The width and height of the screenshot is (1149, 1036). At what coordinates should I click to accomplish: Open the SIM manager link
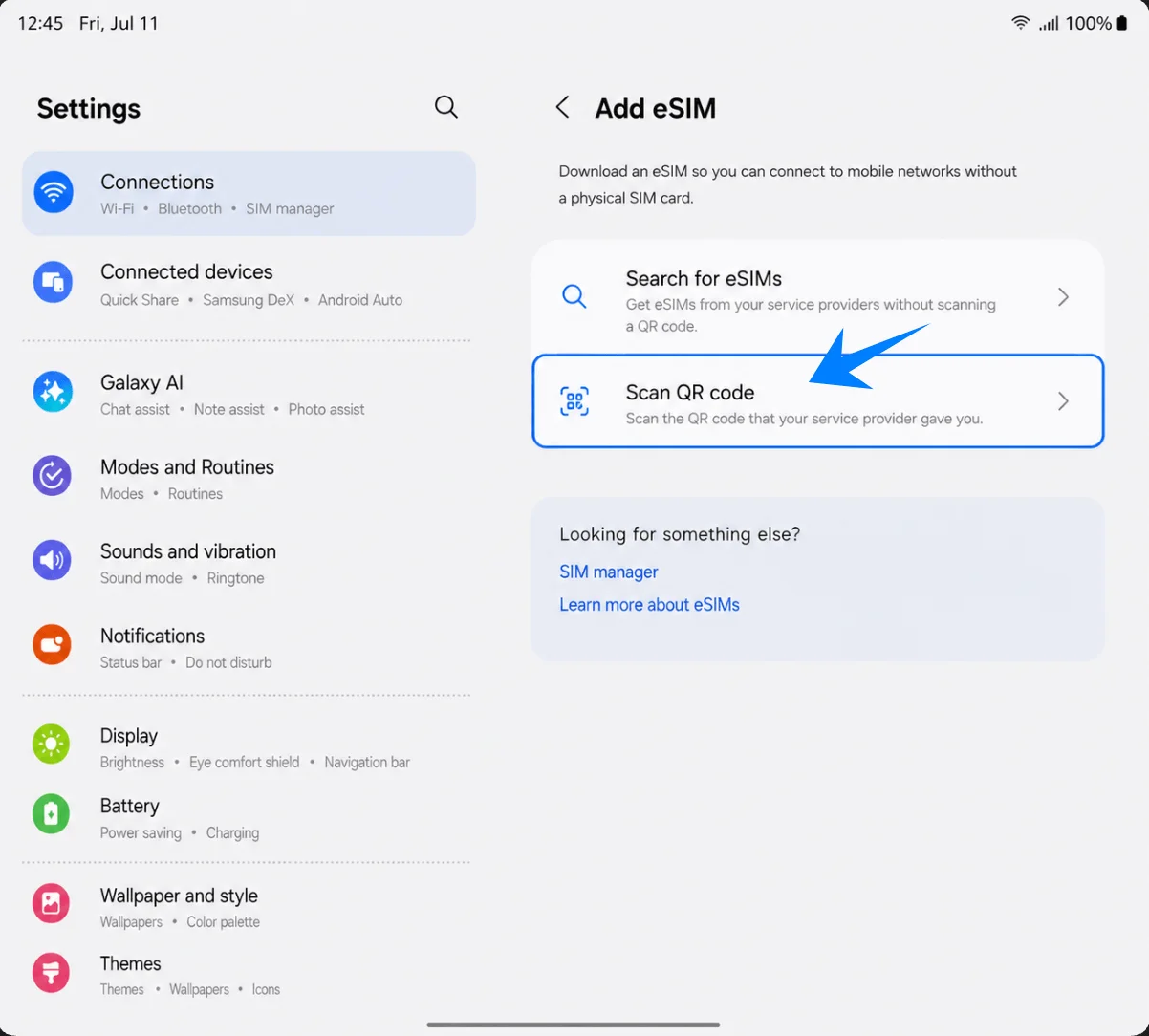[x=609, y=572]
